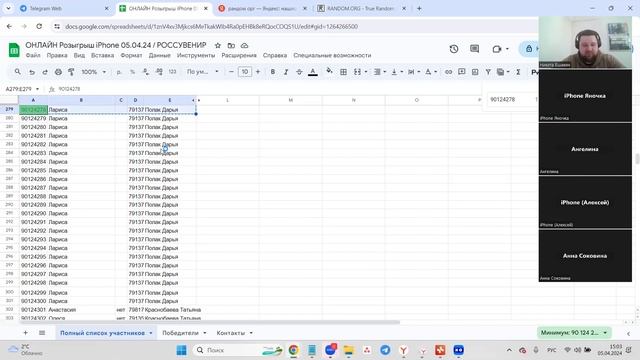Open version history clock icon
Screen dimensions: 640x360
click(x=454, y=49)
